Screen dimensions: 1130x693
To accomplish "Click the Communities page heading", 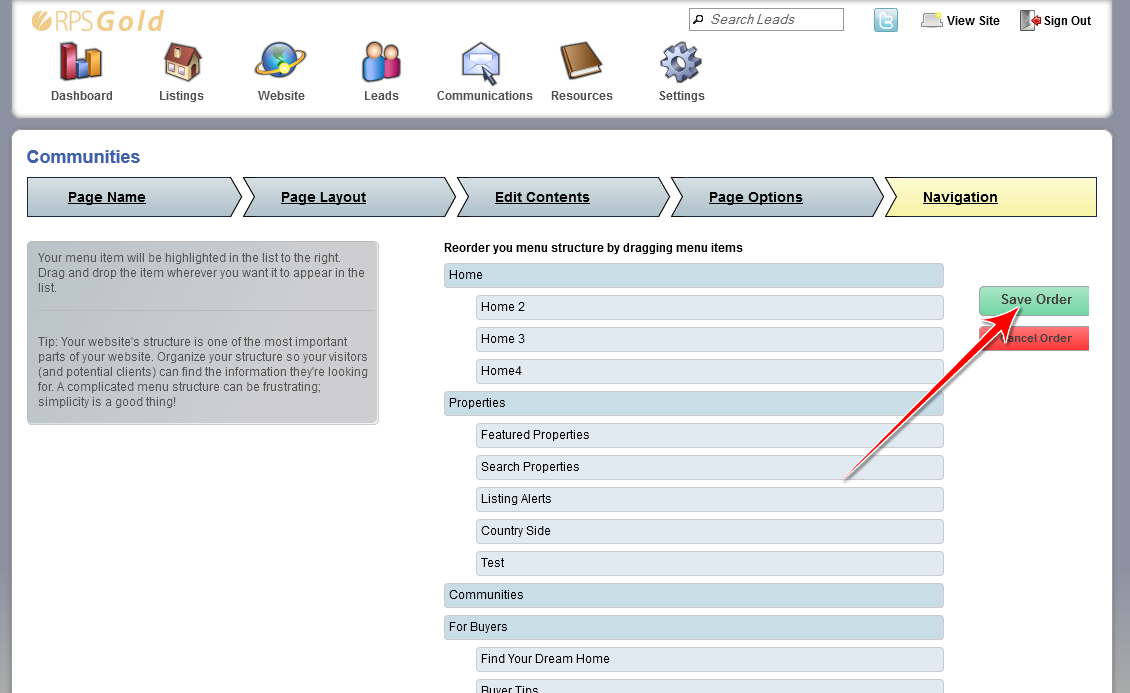I will pyautogui.click(x=84, y=157).
